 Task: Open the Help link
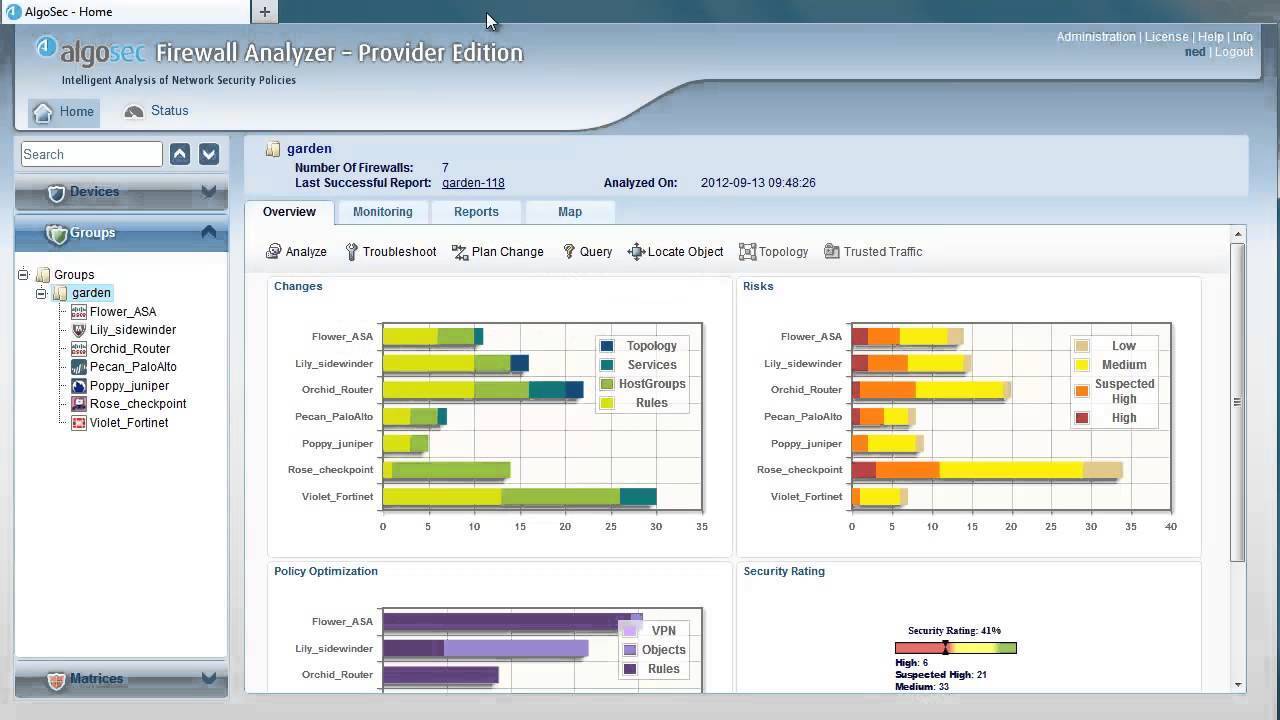click(1210, 37)
